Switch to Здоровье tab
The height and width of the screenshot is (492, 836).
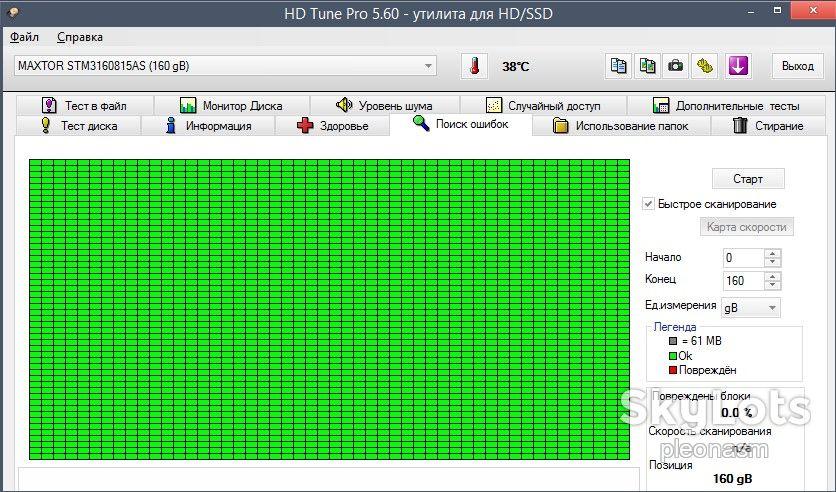pyautogui.click(x=332, y=126)
